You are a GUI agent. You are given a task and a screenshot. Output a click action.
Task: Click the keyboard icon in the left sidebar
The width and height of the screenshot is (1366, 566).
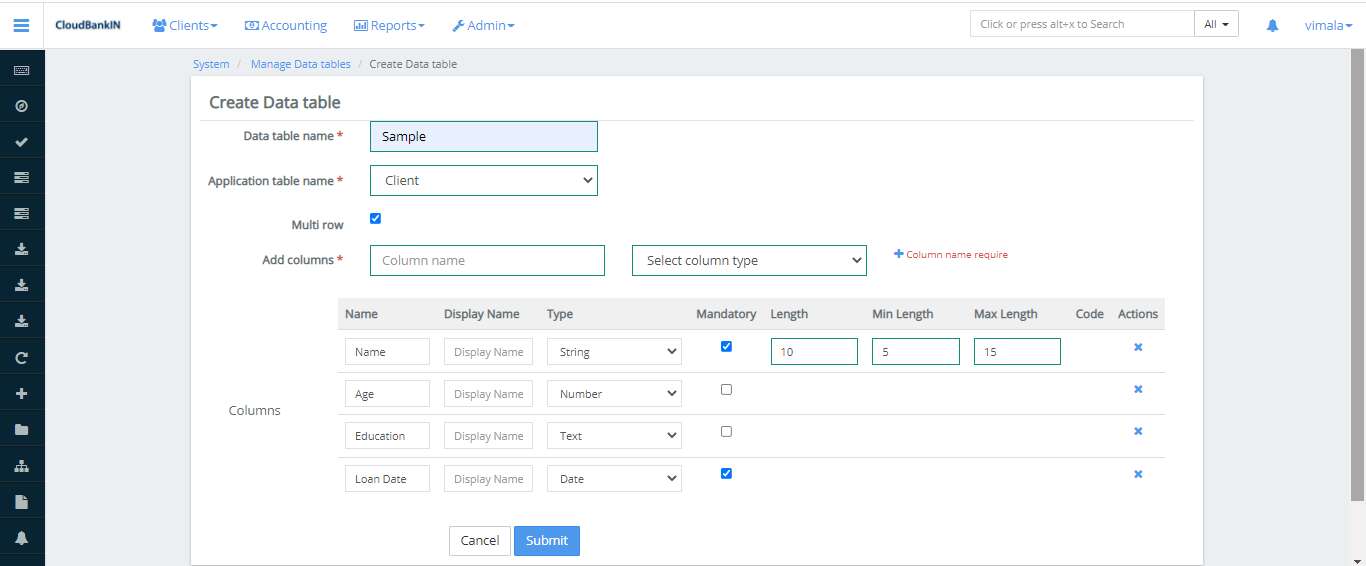[x=21, y=70]
